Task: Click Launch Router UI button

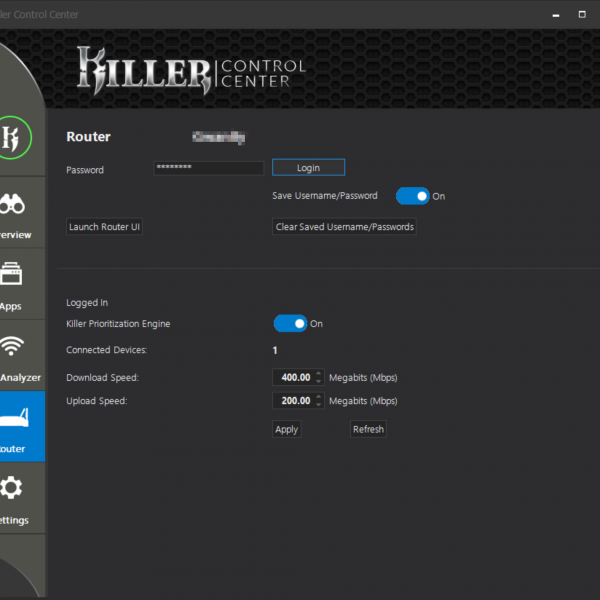Action: click(x=105, y=227)
